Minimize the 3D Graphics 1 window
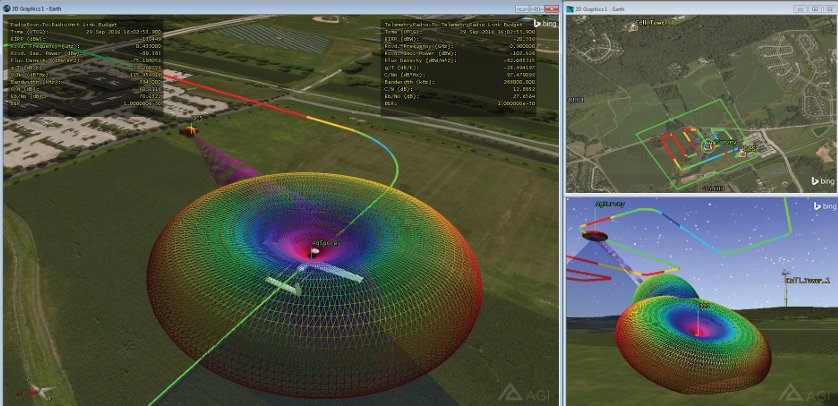838x406 pixels. click(523, 9)
